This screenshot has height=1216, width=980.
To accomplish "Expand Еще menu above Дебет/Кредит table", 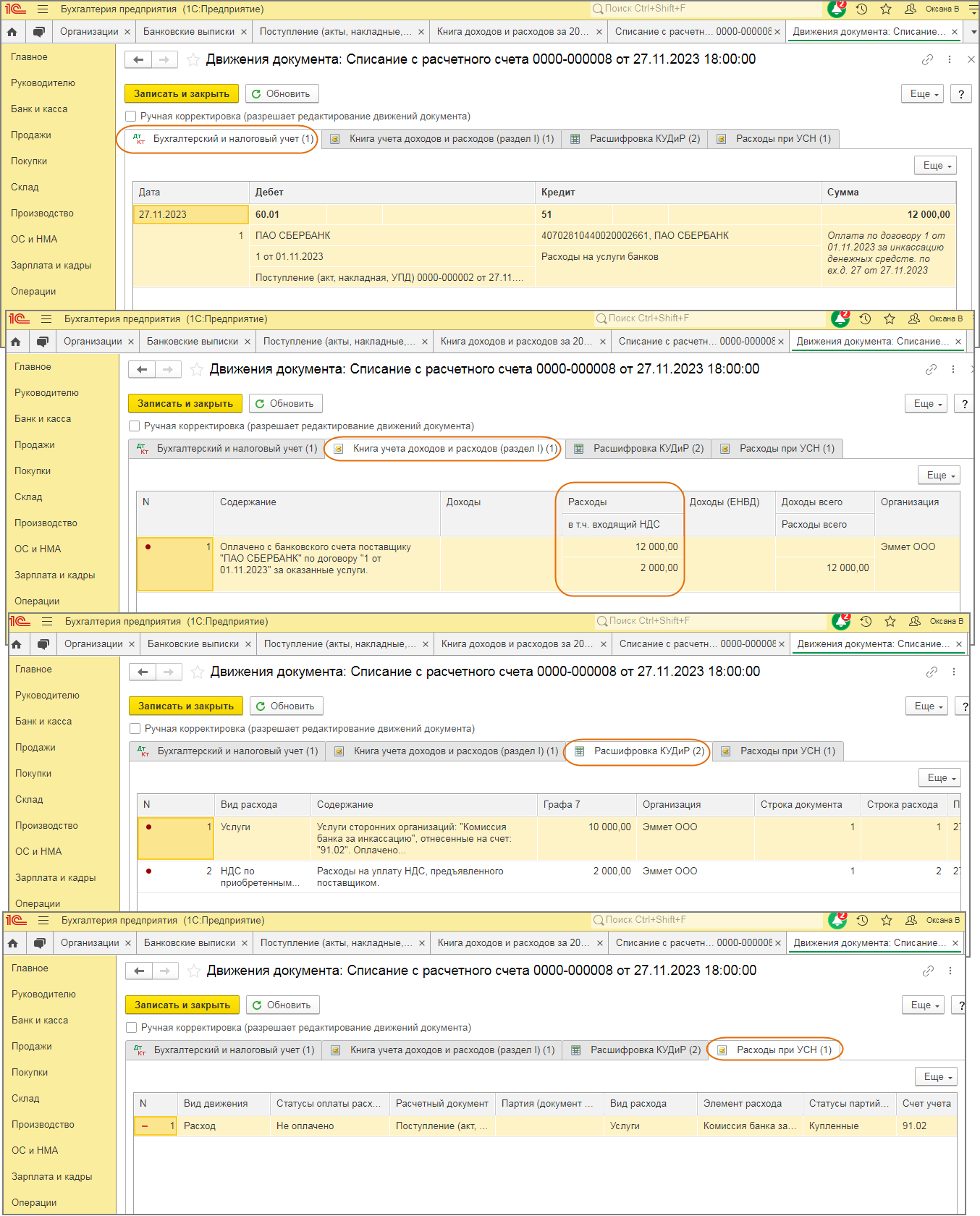I will click(x=935, y=166).
